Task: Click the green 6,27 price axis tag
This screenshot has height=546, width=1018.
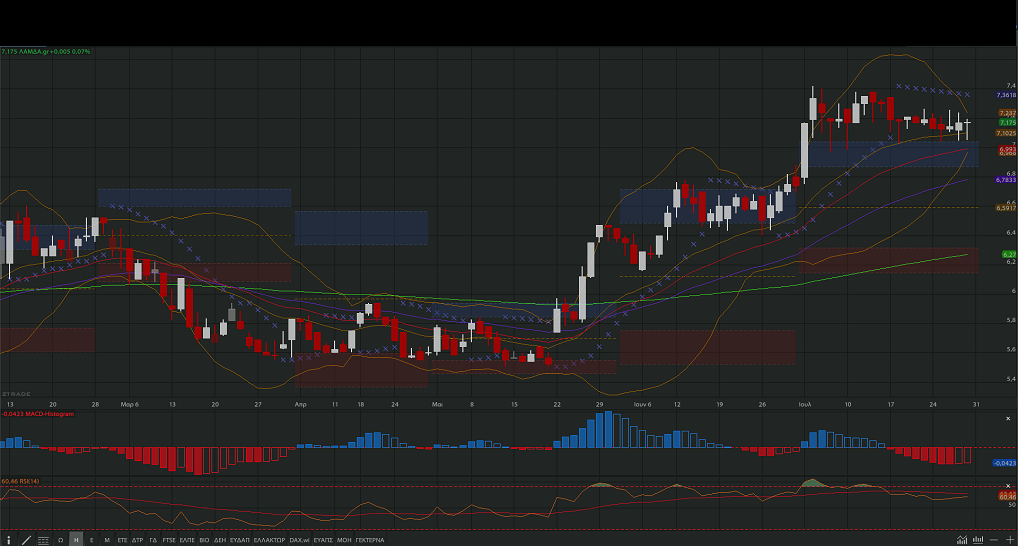Action: coord(1010,254)
